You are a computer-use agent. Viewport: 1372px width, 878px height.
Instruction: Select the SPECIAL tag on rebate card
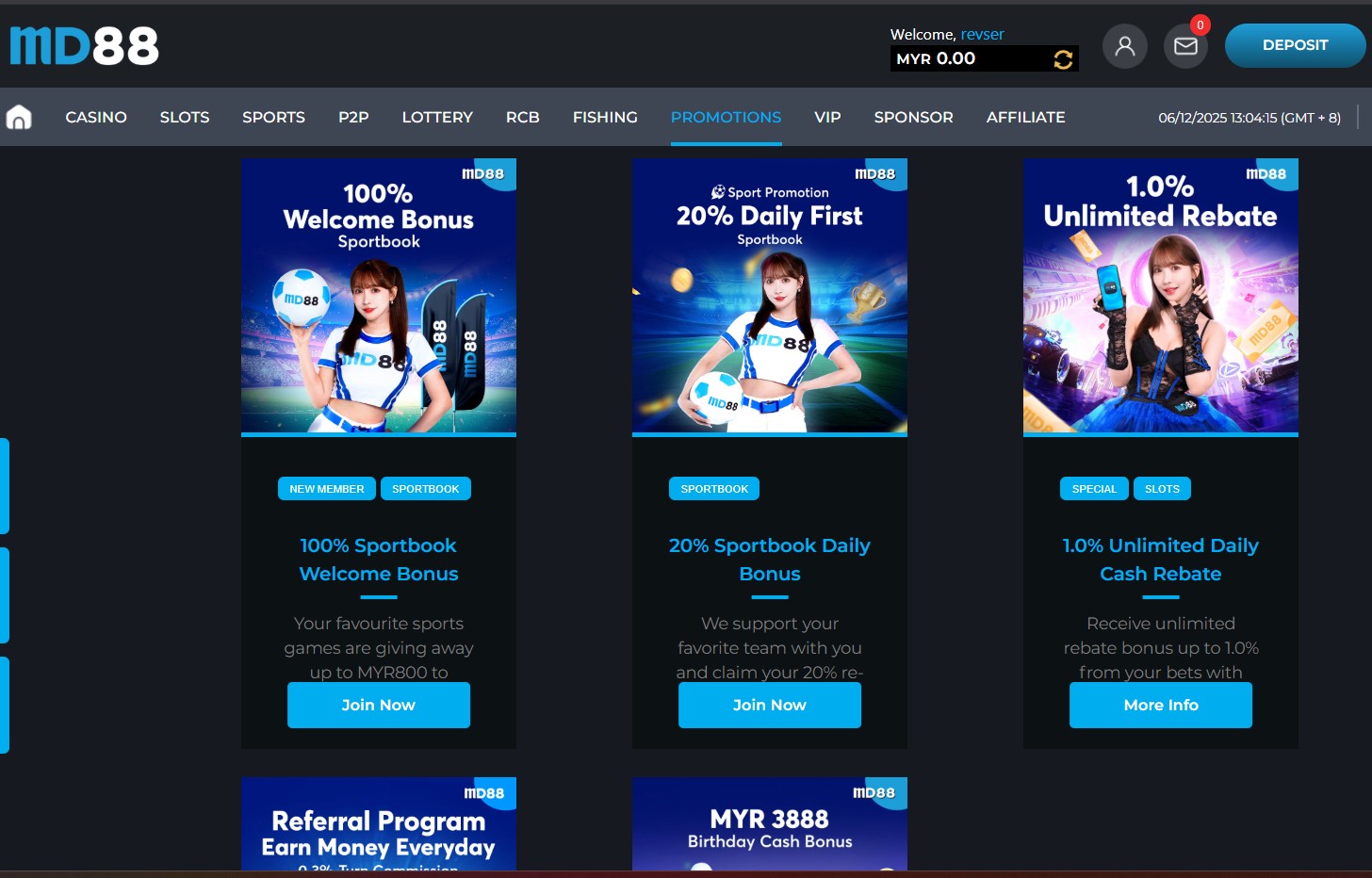(1093, 489)
